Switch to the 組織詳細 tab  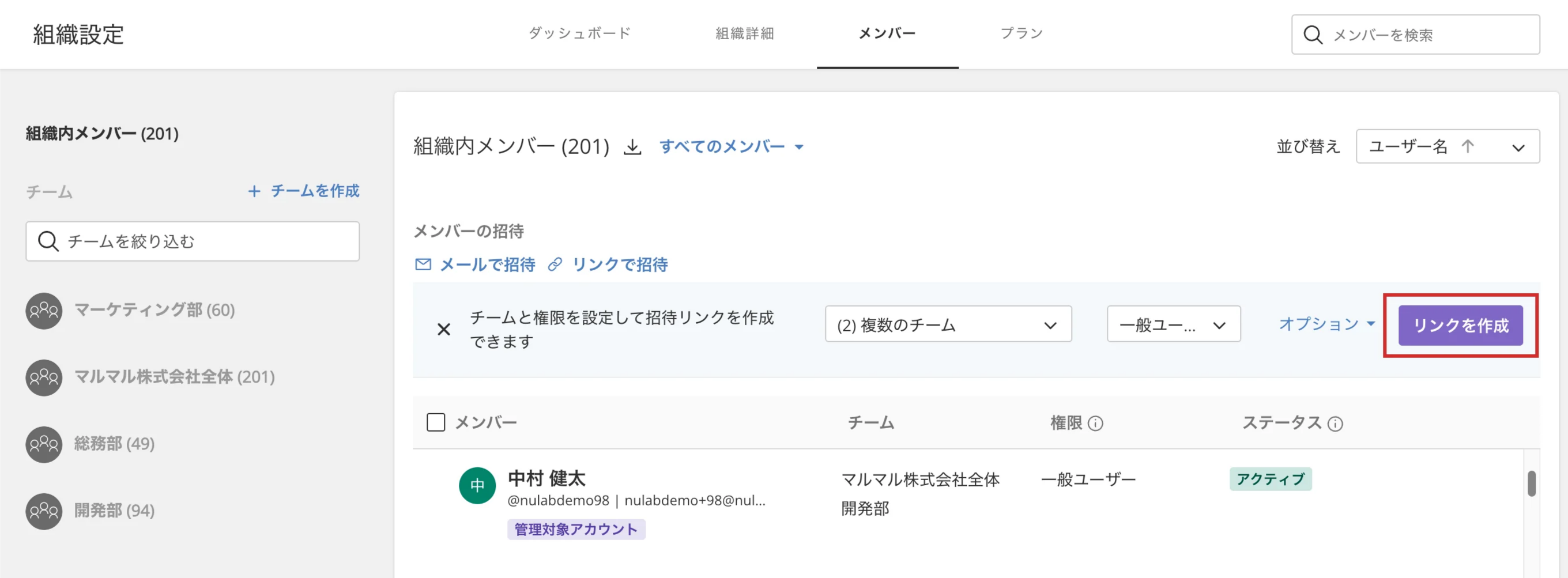click(x=744, y=33)
